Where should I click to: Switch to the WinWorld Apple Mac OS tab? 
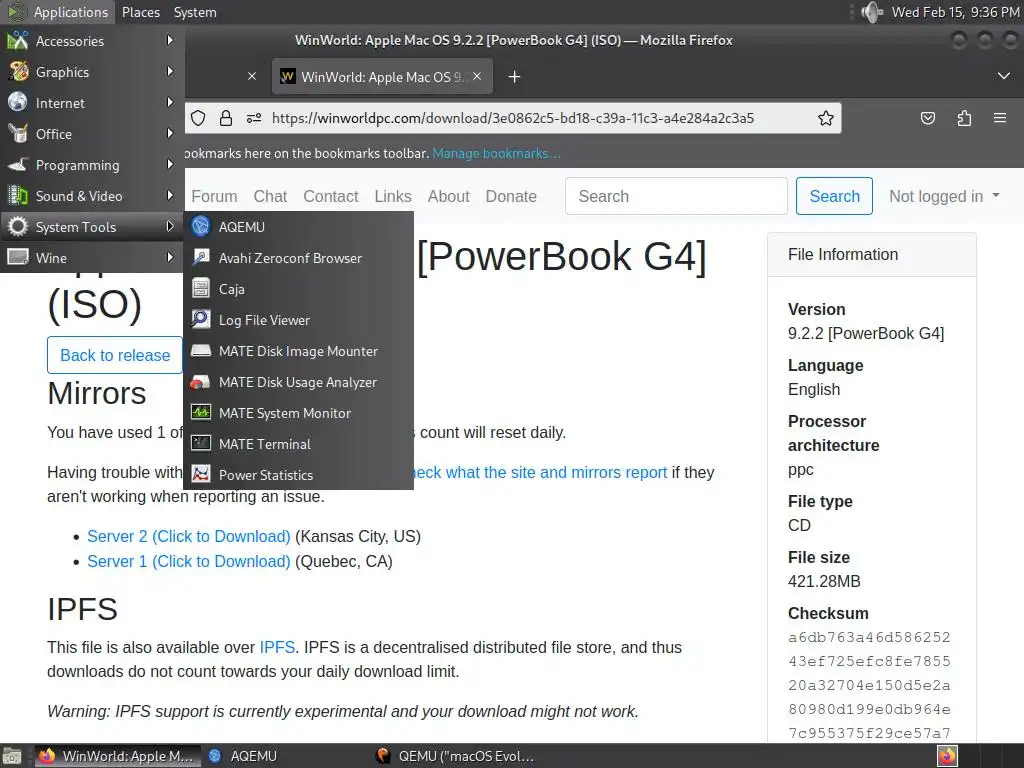[x=382, y=77]
